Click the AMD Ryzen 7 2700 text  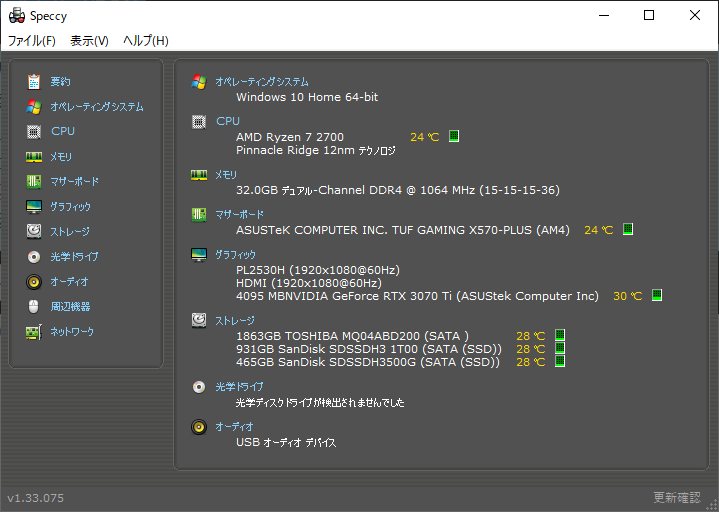tap(290, 137)
